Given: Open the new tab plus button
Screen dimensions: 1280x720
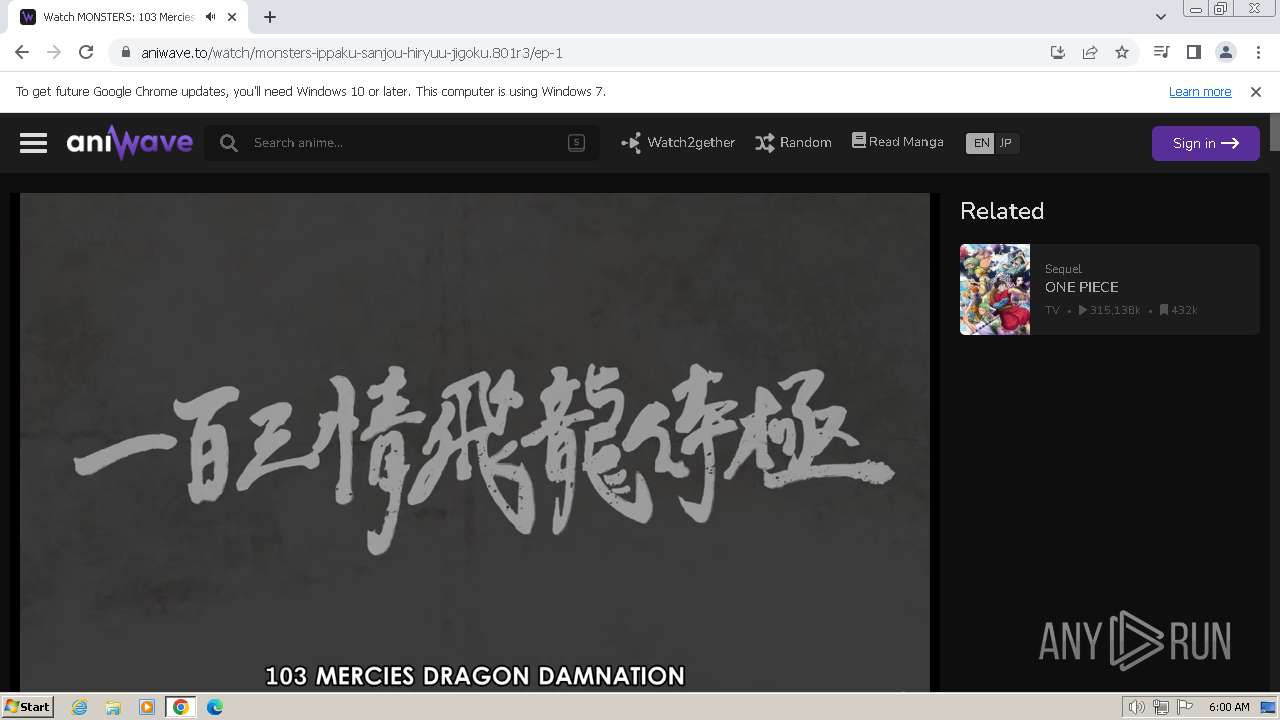Looking at the screenshot, I should tap(270, 17).
